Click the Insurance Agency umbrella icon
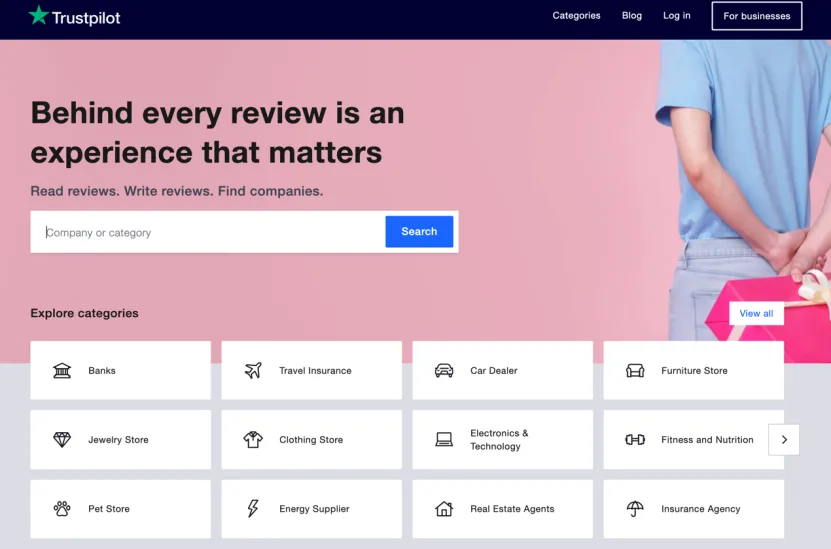Viewport: 831px width, 549px height. [x=635, y=509]
